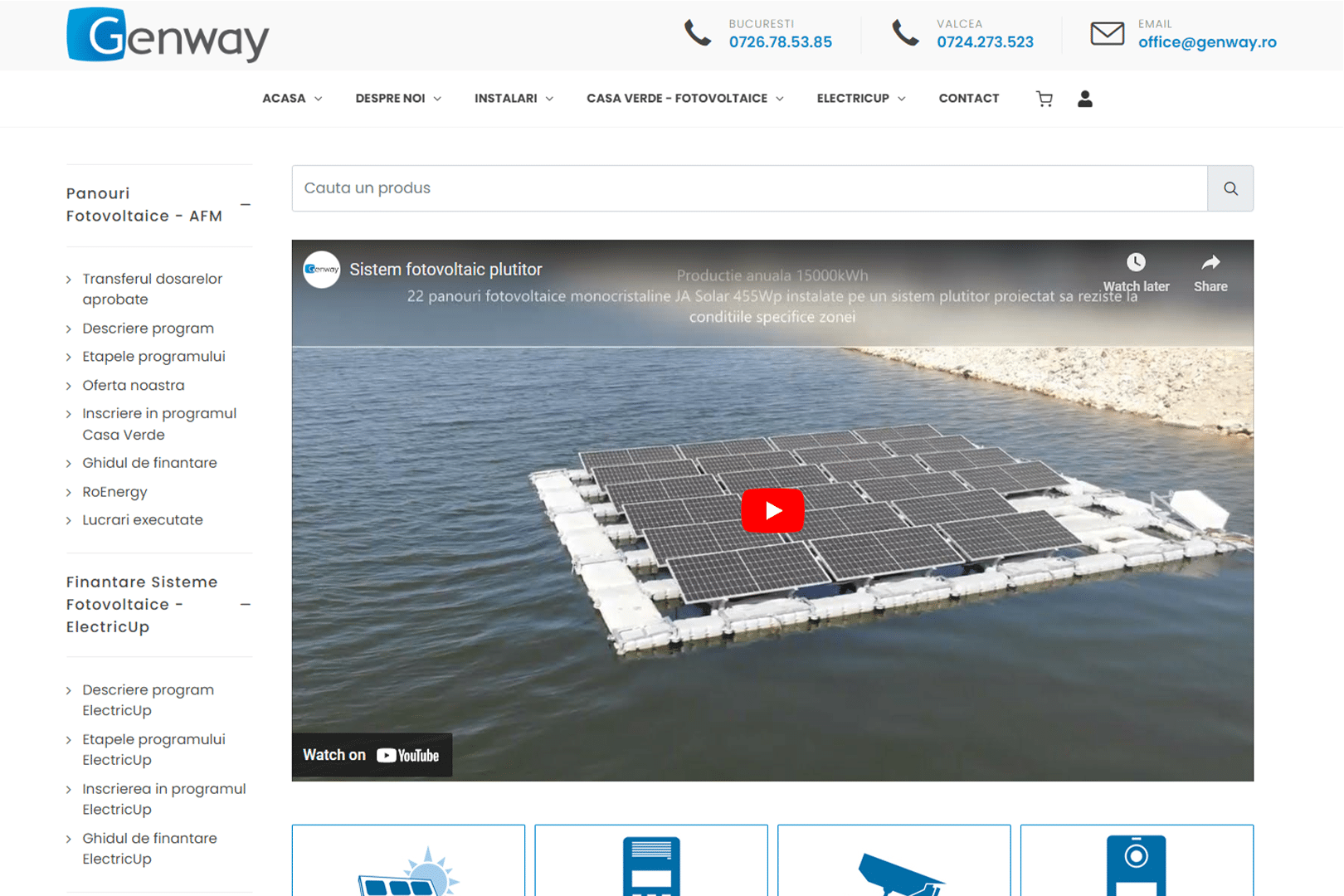Click the Watch on YouTube button

(x=372, y=755)
